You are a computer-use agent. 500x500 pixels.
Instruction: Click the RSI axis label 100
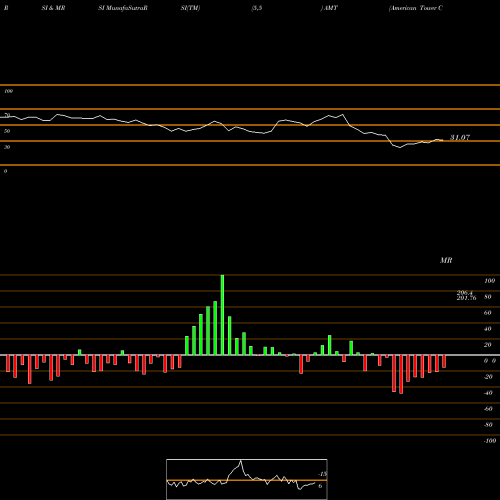pos(8,91)
